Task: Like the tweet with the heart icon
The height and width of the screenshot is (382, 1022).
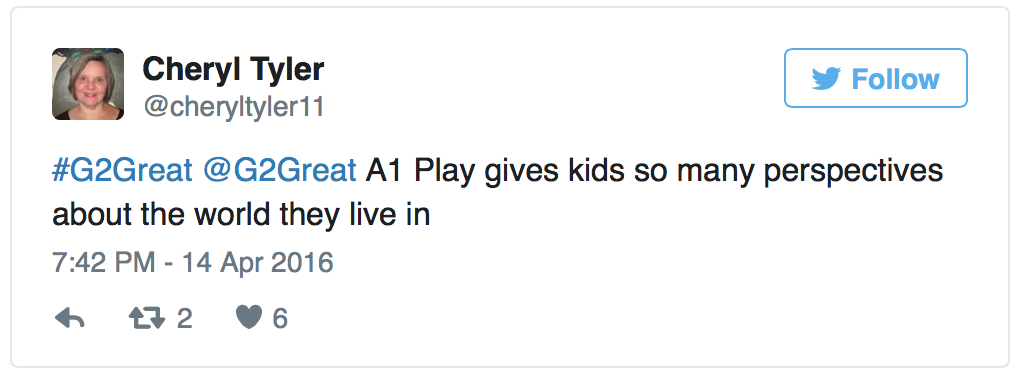Action: click(248, 318)
